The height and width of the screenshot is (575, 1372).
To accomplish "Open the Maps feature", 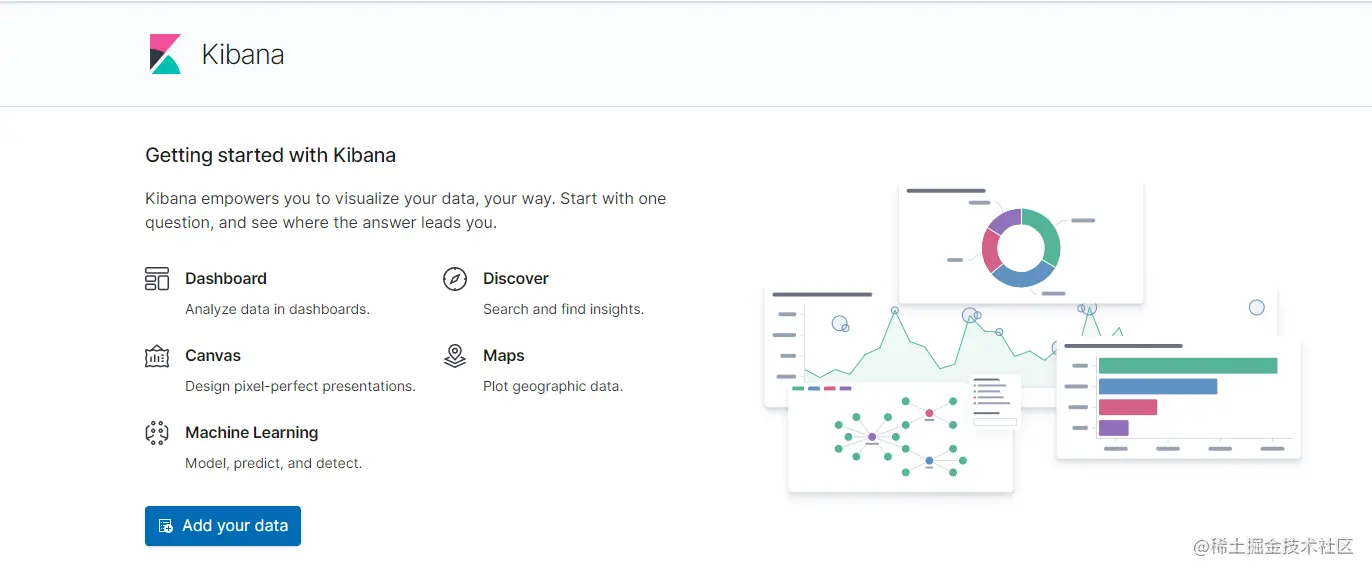I will [504, 356].
